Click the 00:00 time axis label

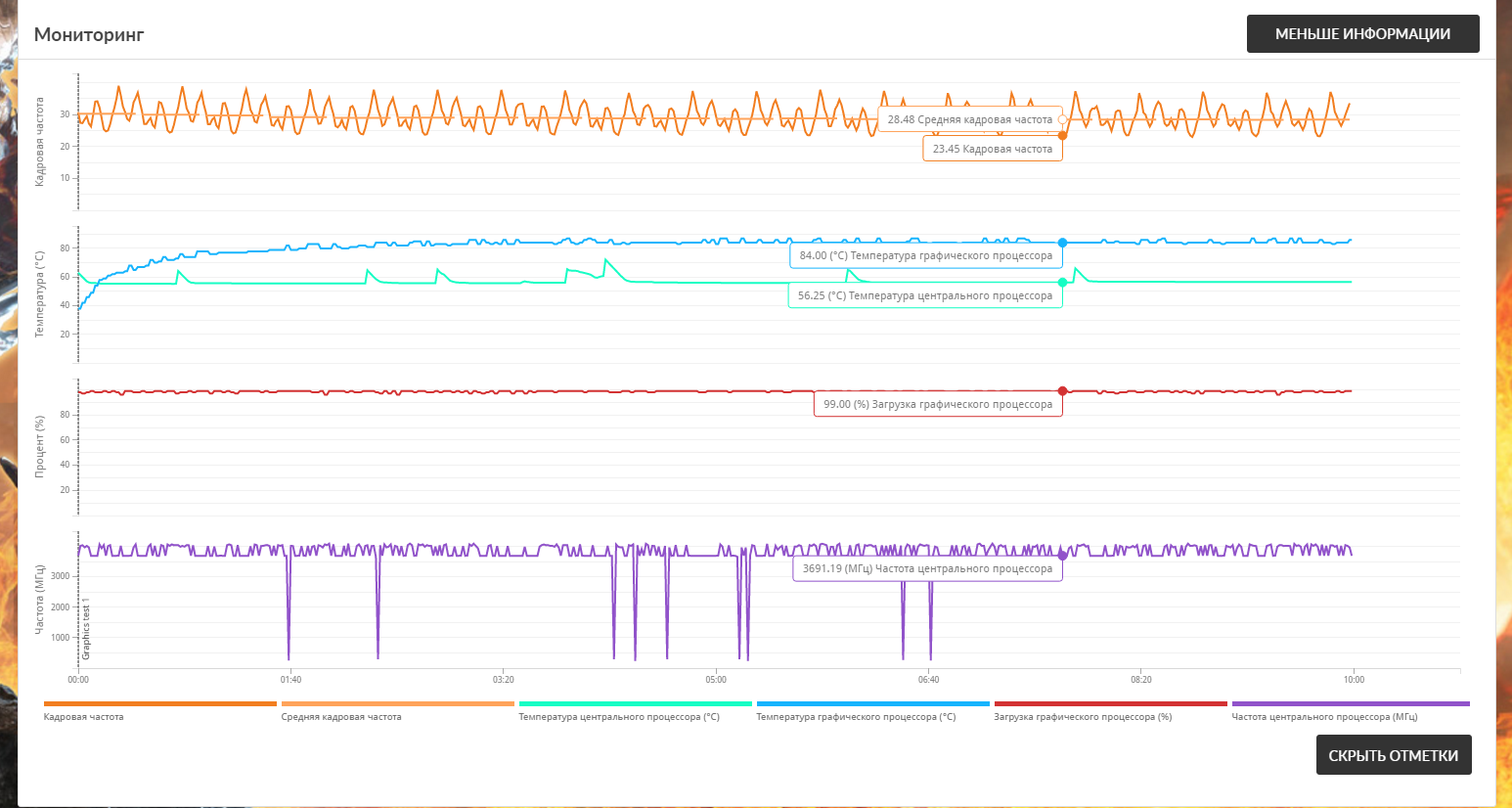point(78,680)
